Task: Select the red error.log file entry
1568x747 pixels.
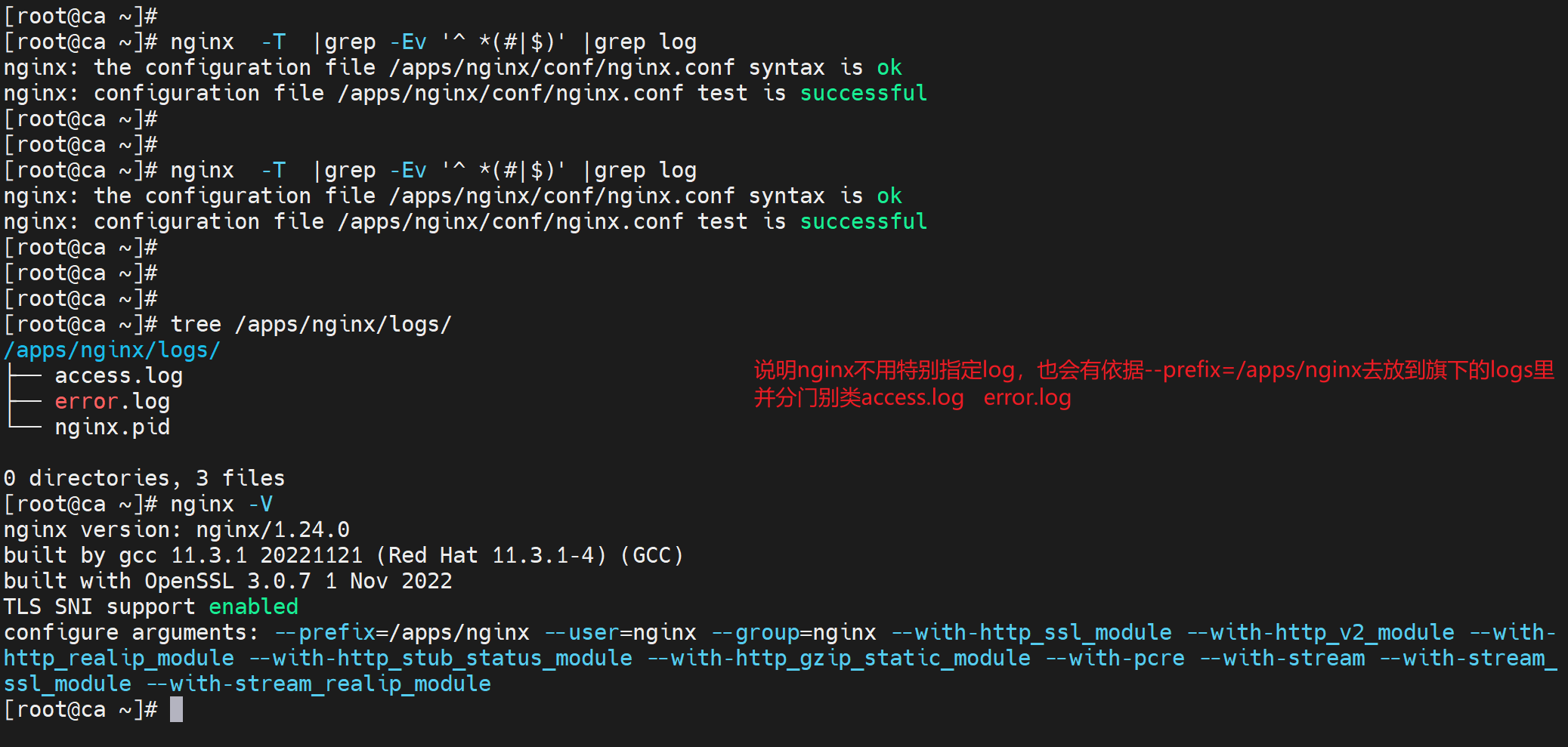Action: (112, 401)
